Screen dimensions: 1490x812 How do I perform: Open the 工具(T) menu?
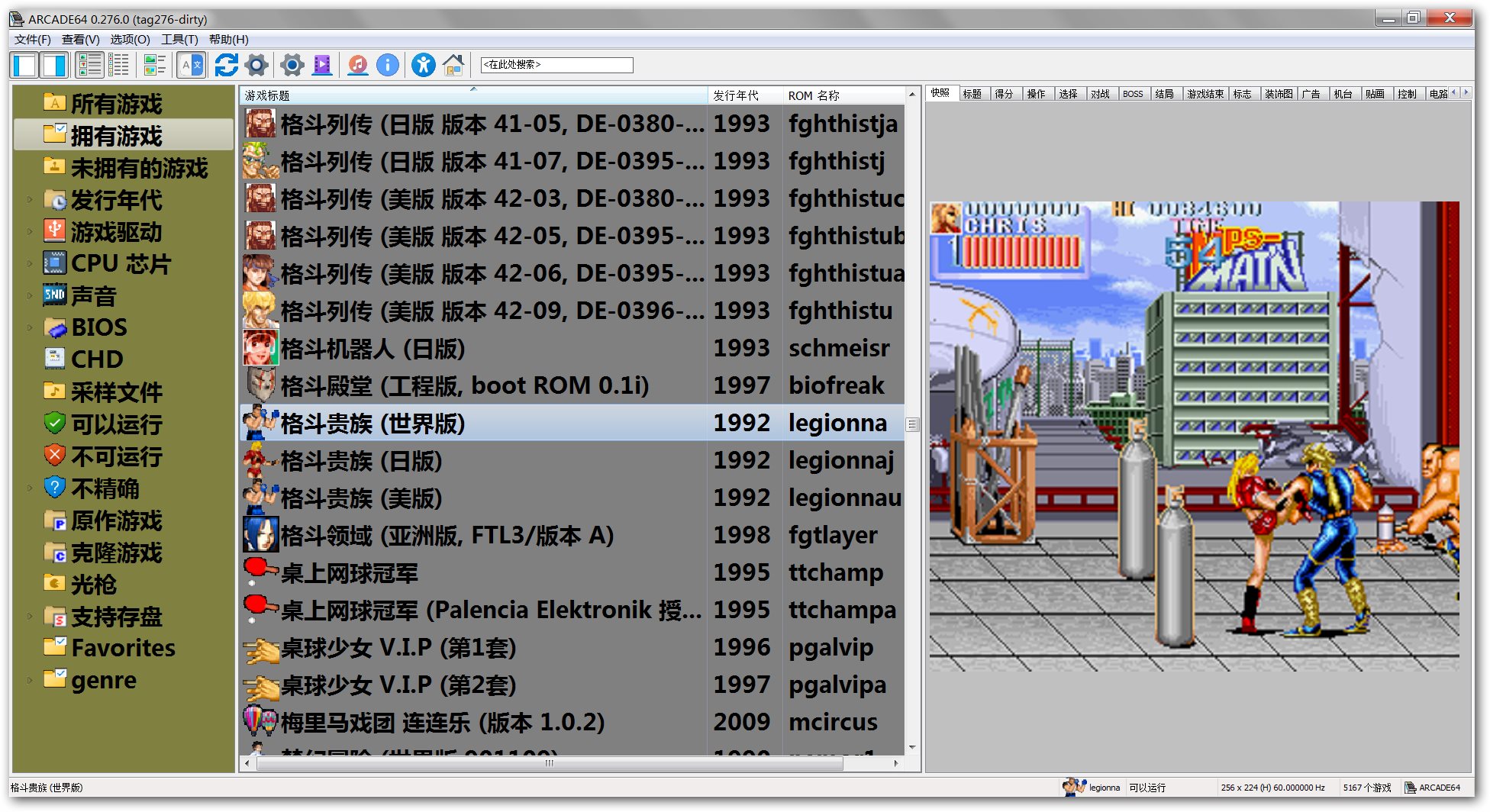[179, 40]
